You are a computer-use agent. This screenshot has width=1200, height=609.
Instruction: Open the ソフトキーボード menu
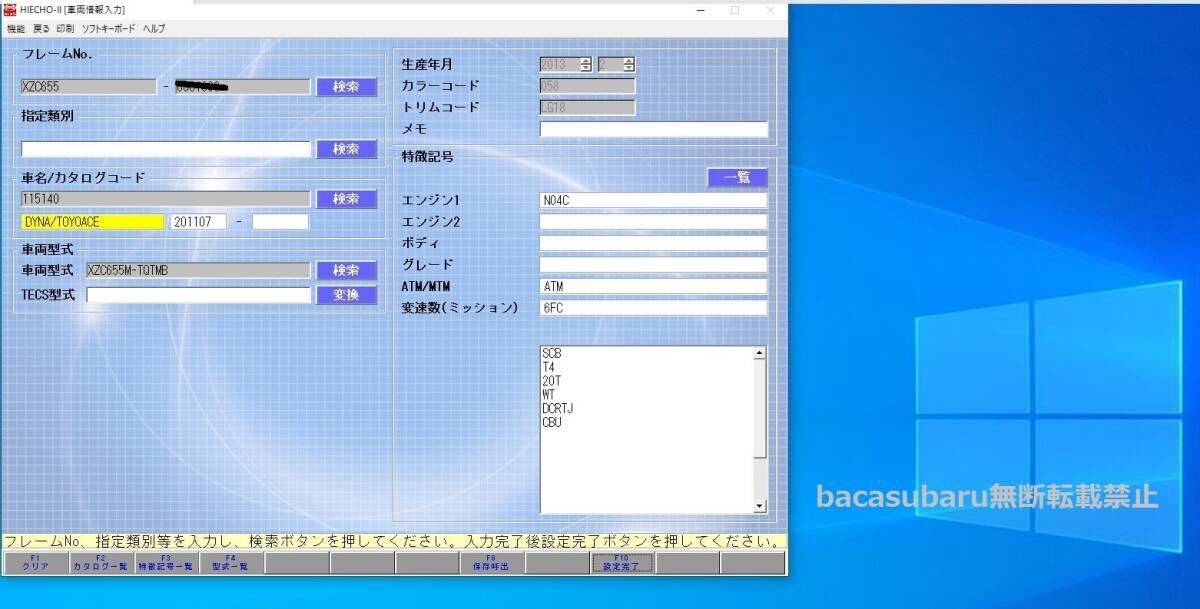(x=109, y=29)
